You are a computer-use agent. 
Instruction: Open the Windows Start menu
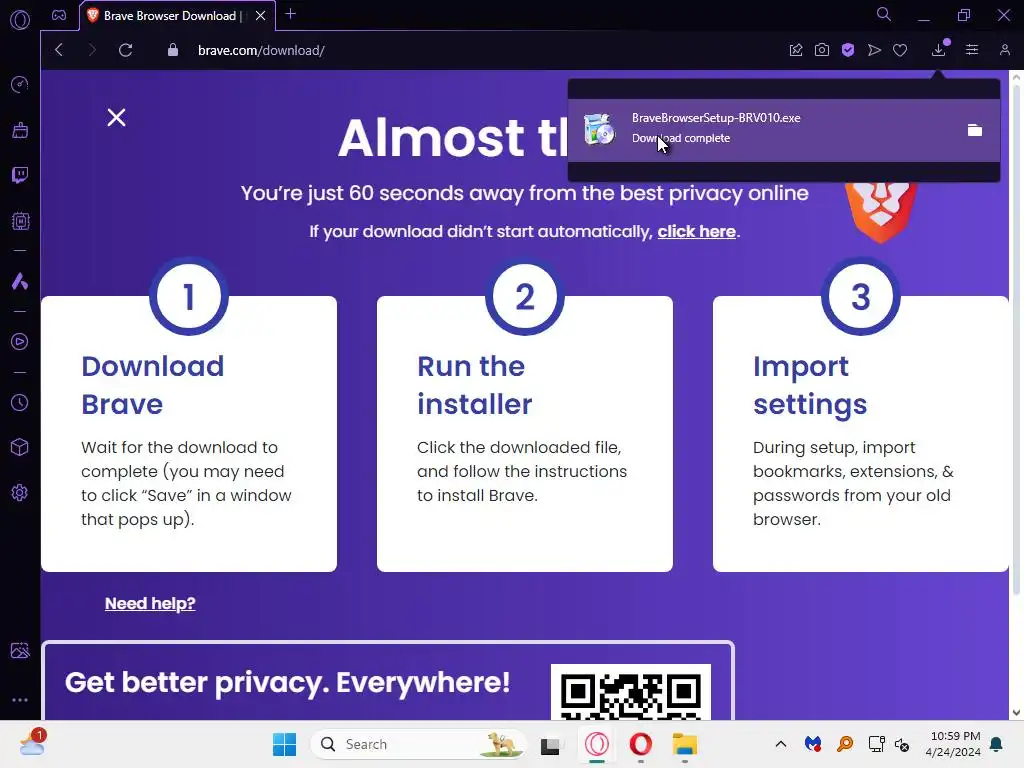284,744
